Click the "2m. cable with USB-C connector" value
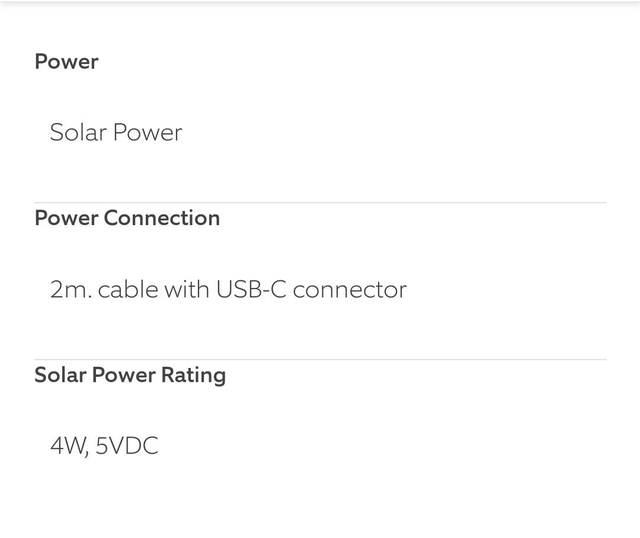Screen dimensions: 640x538 click(x=228, y=290)
